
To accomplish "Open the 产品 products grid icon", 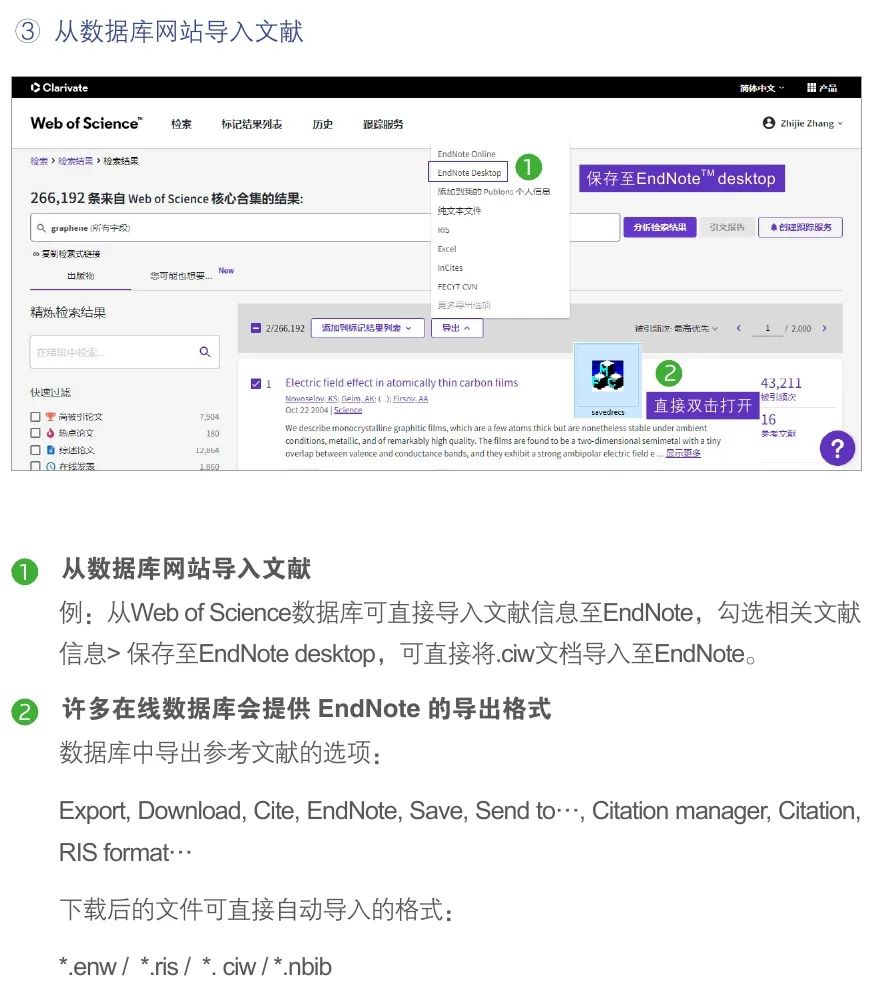I will click(811, 88).
